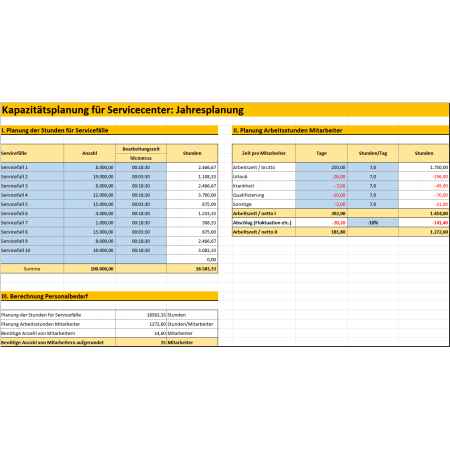Click the 'hh:mm:ss' sub-header cell
450x450 pixels.
141,158
